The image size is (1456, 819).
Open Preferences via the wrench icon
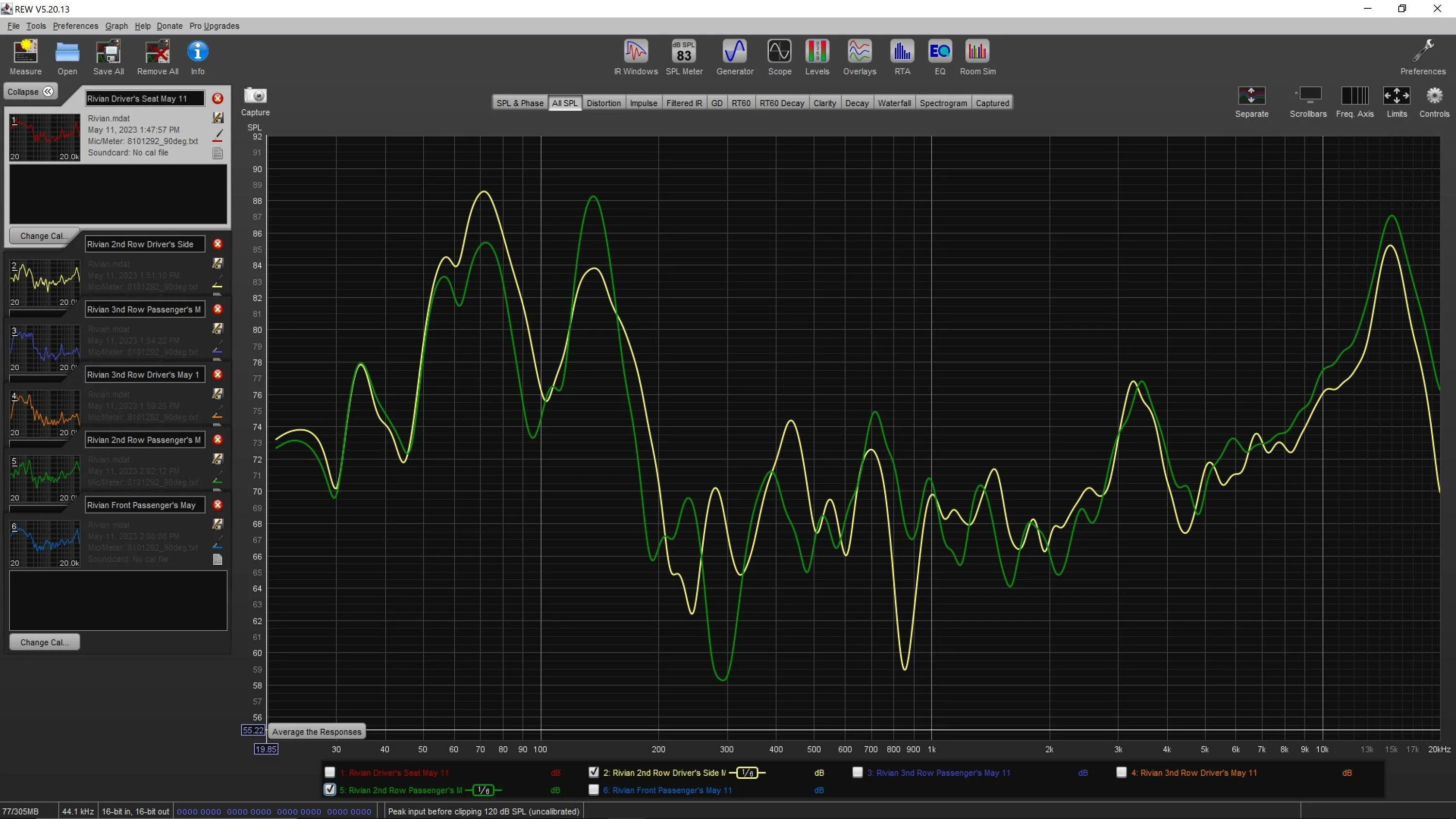[x=1423, y=56]
